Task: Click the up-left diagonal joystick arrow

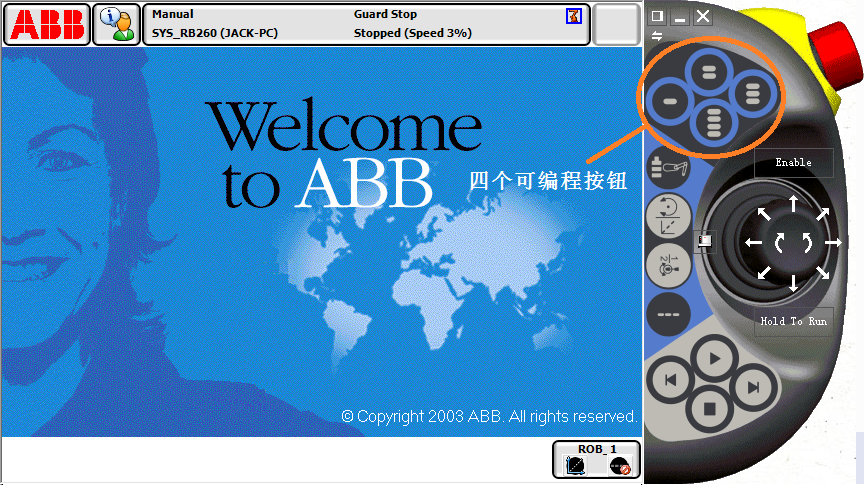Action: [764, 214]
